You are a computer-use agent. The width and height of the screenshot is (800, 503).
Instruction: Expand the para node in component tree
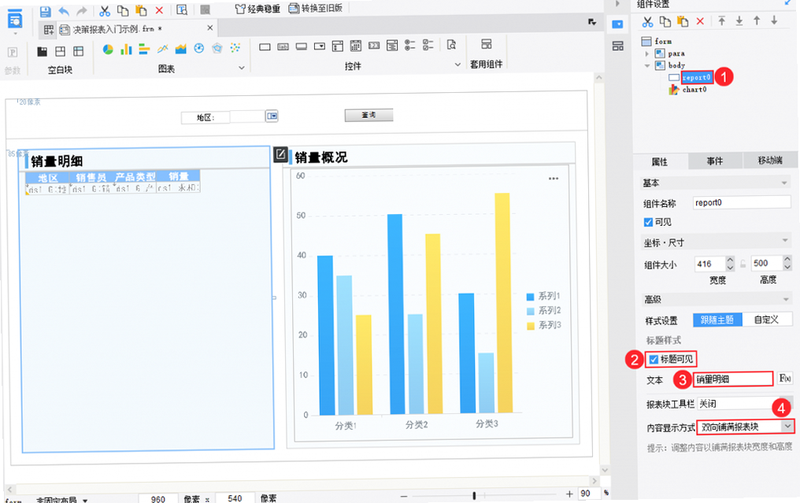point(647,54)
